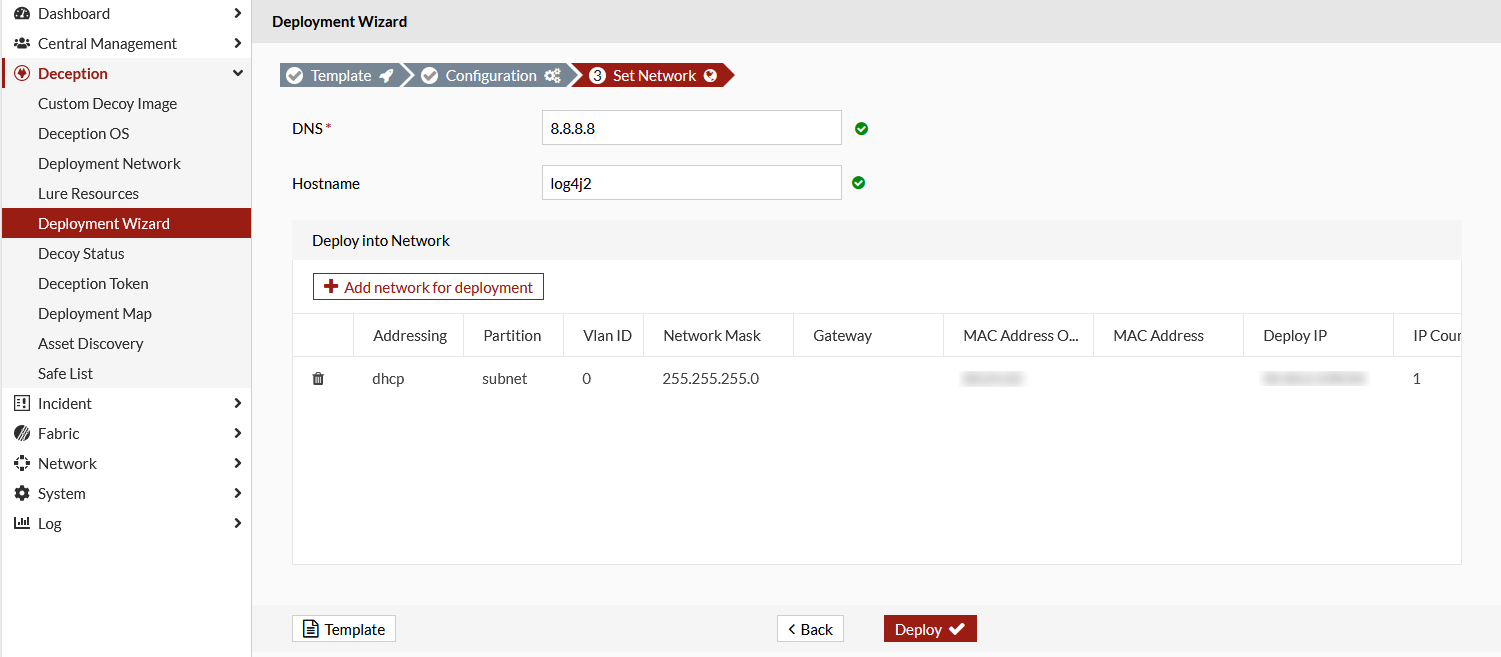Click the gears icon on Configuration step

tap(552, 76)
